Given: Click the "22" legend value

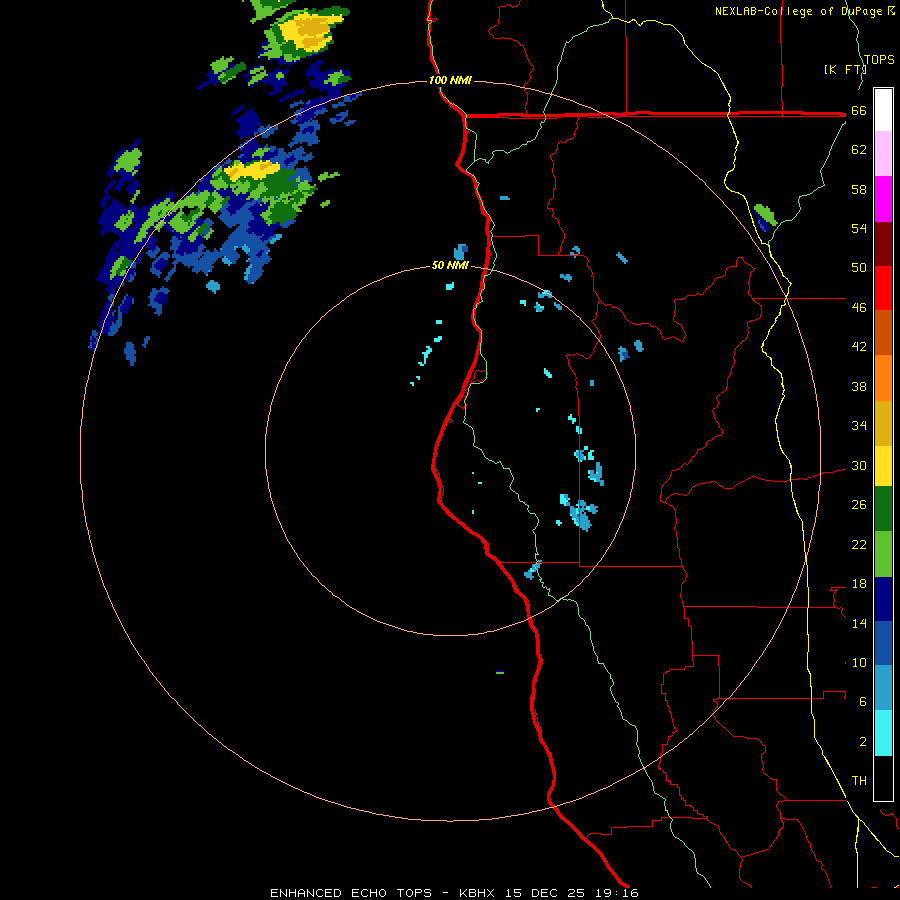Looking at the screenshot, I should pos(859,544).
